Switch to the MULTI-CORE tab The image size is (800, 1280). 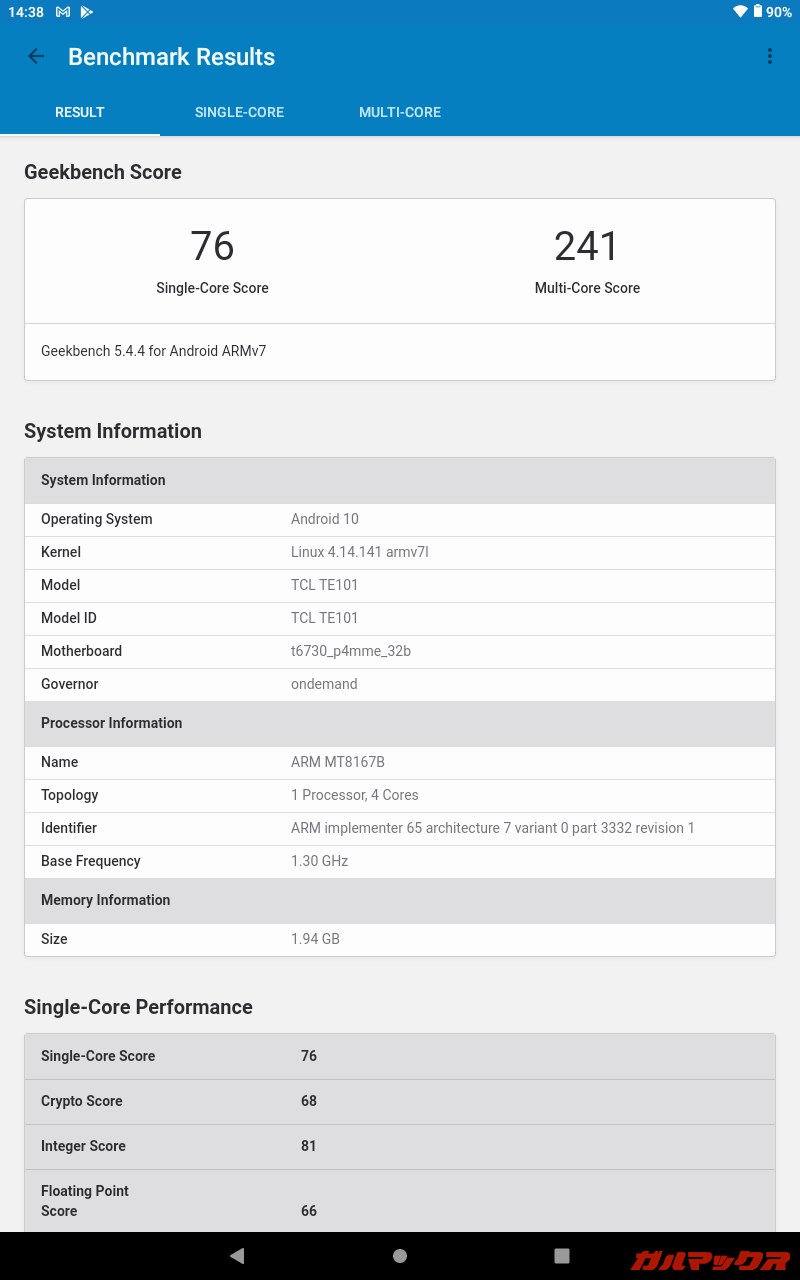pyautogui.click(x=400, y=112)
